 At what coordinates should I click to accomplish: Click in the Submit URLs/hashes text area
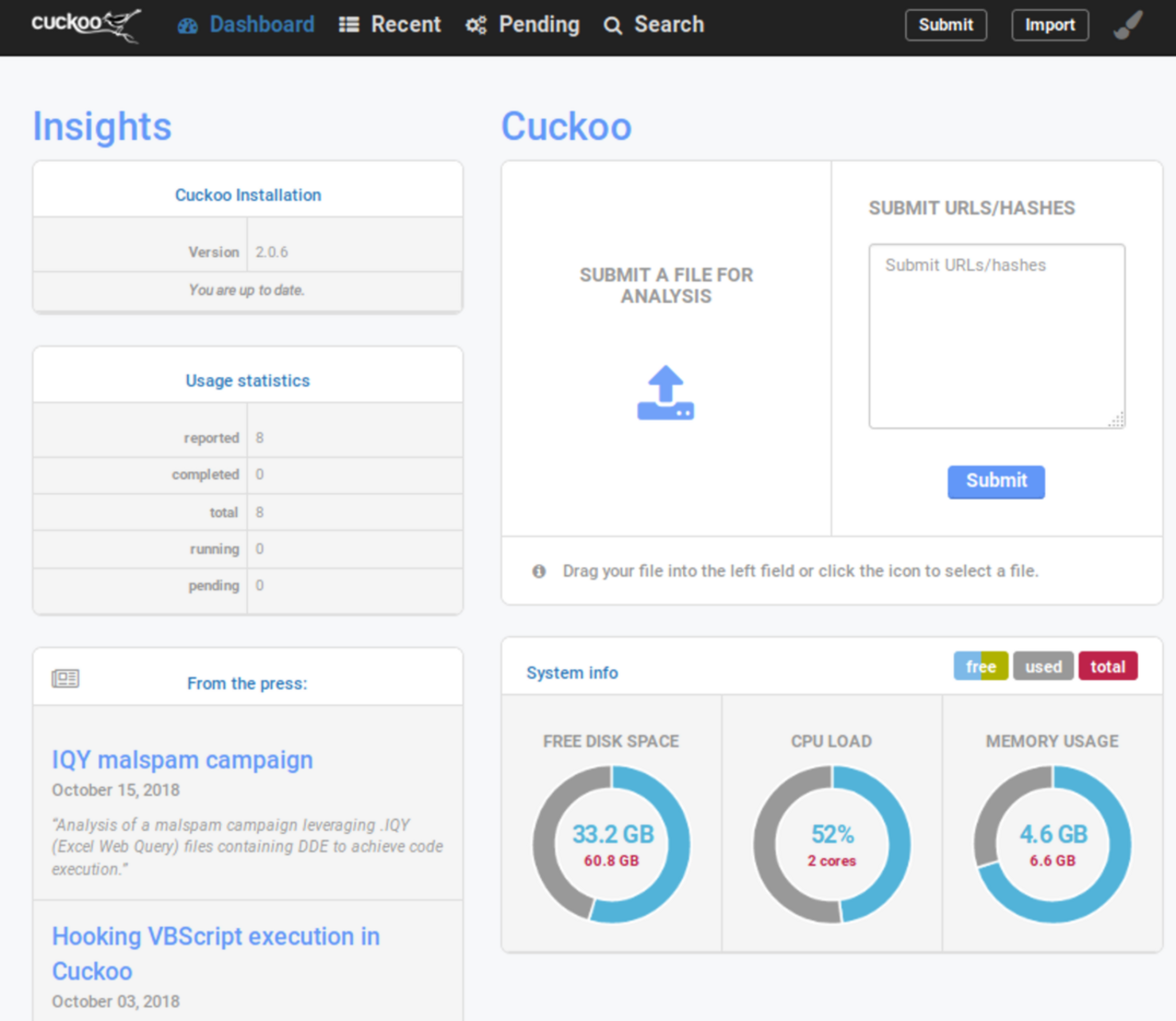(997, 336)
